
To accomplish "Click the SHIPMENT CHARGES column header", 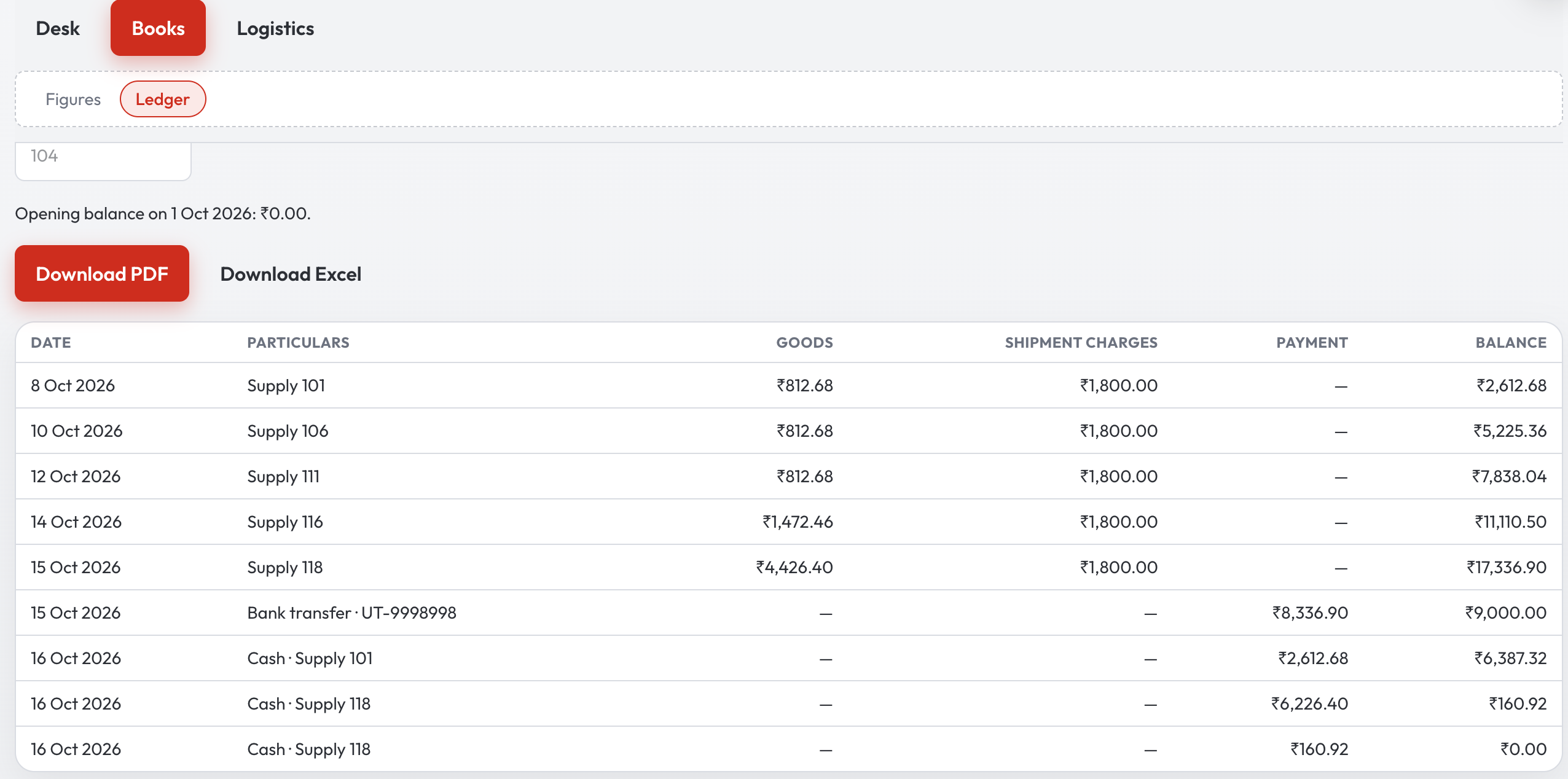I will click(1081, 342).
